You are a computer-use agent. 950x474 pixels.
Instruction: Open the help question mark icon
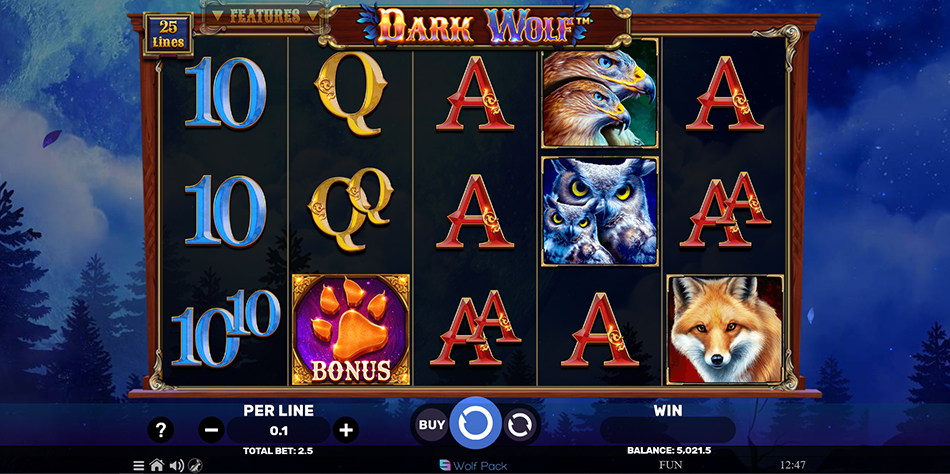point(161,430)
